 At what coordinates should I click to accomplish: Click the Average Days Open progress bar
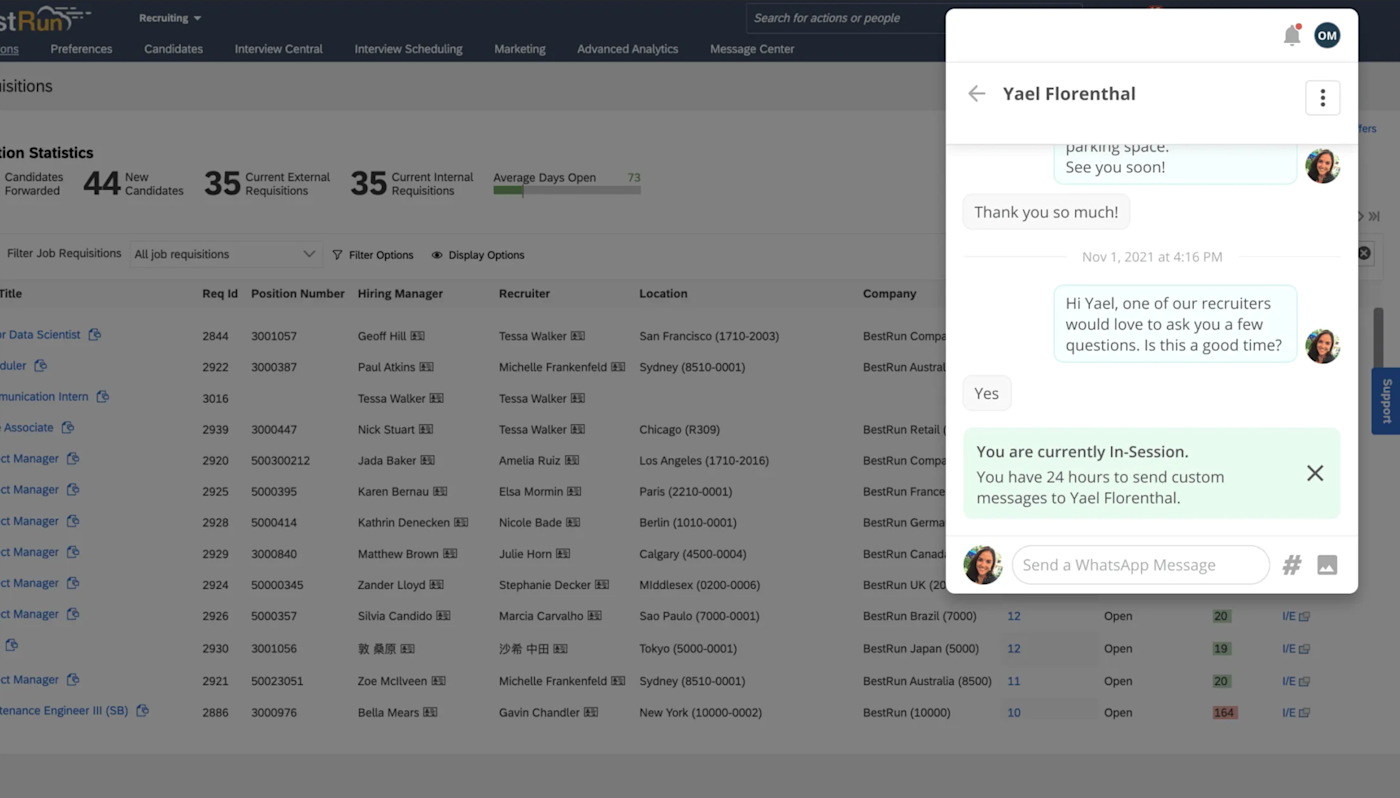(x=567, y=190)
